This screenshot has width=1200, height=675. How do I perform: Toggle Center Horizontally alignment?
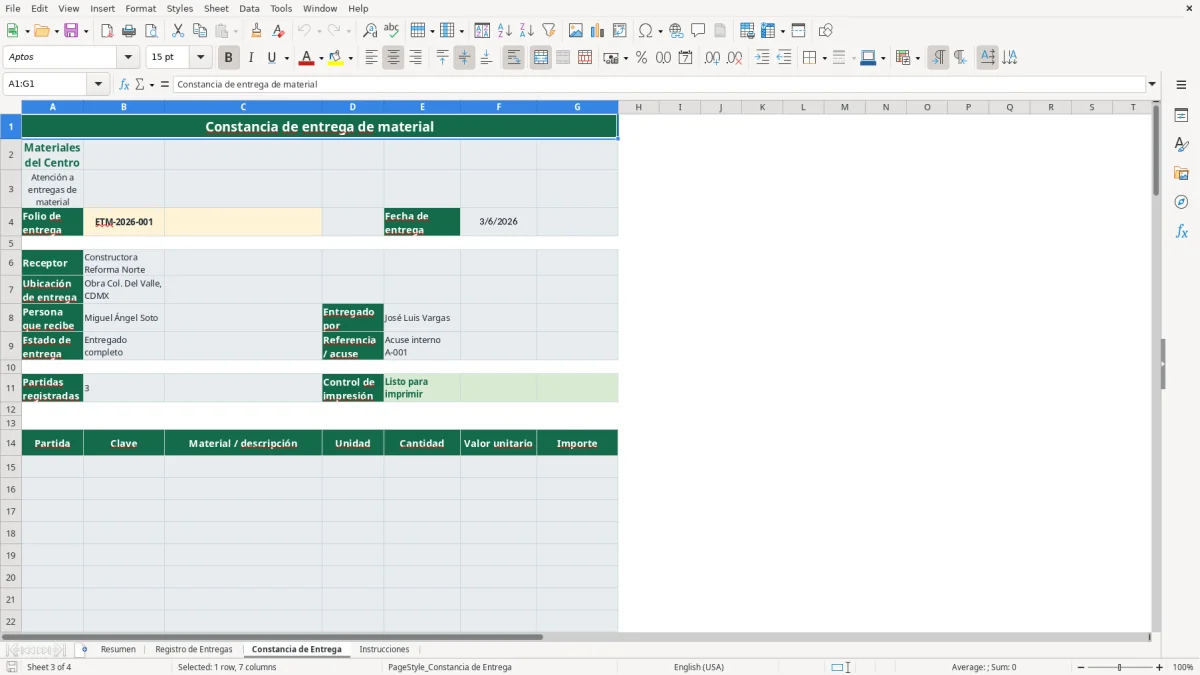(x=393, y=58)
